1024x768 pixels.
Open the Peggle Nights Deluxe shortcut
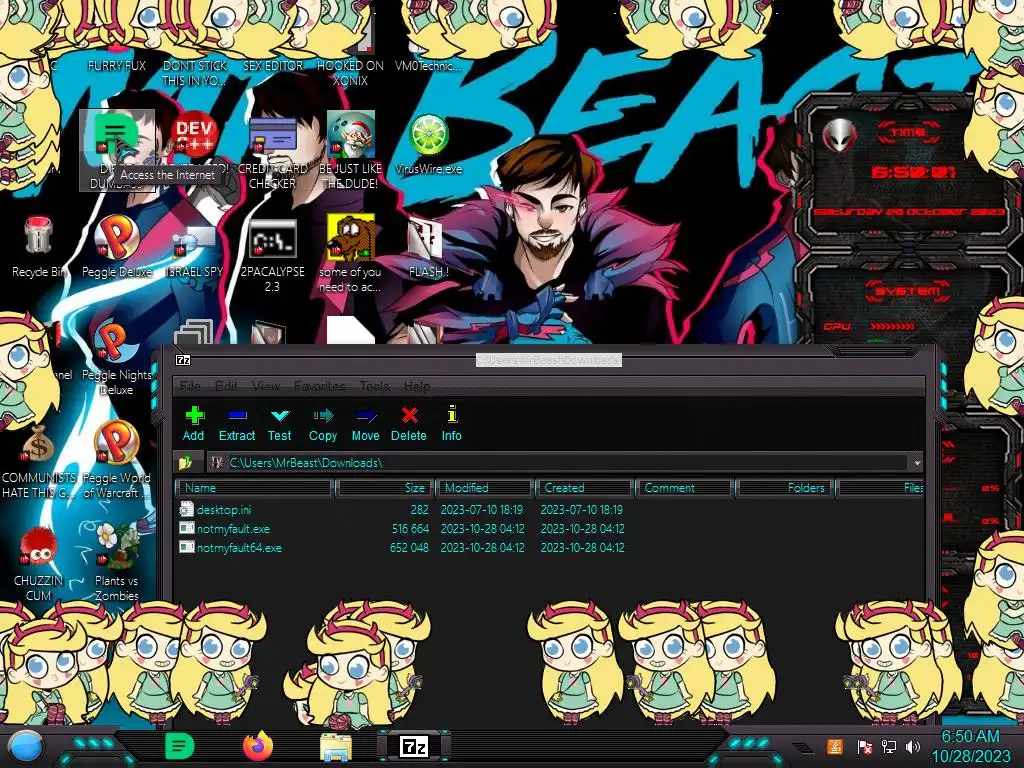pos(116,358)
